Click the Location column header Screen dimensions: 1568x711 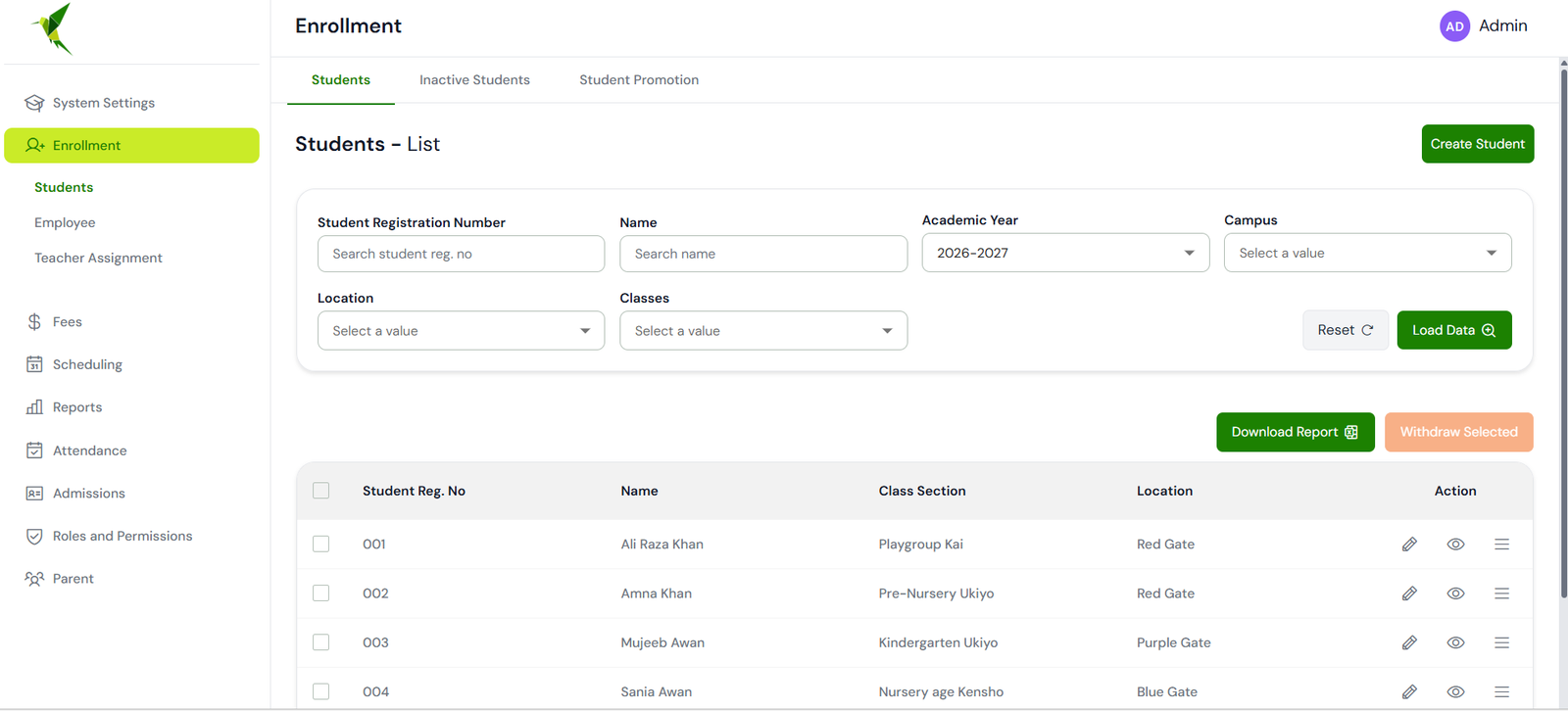point(1164,491)
